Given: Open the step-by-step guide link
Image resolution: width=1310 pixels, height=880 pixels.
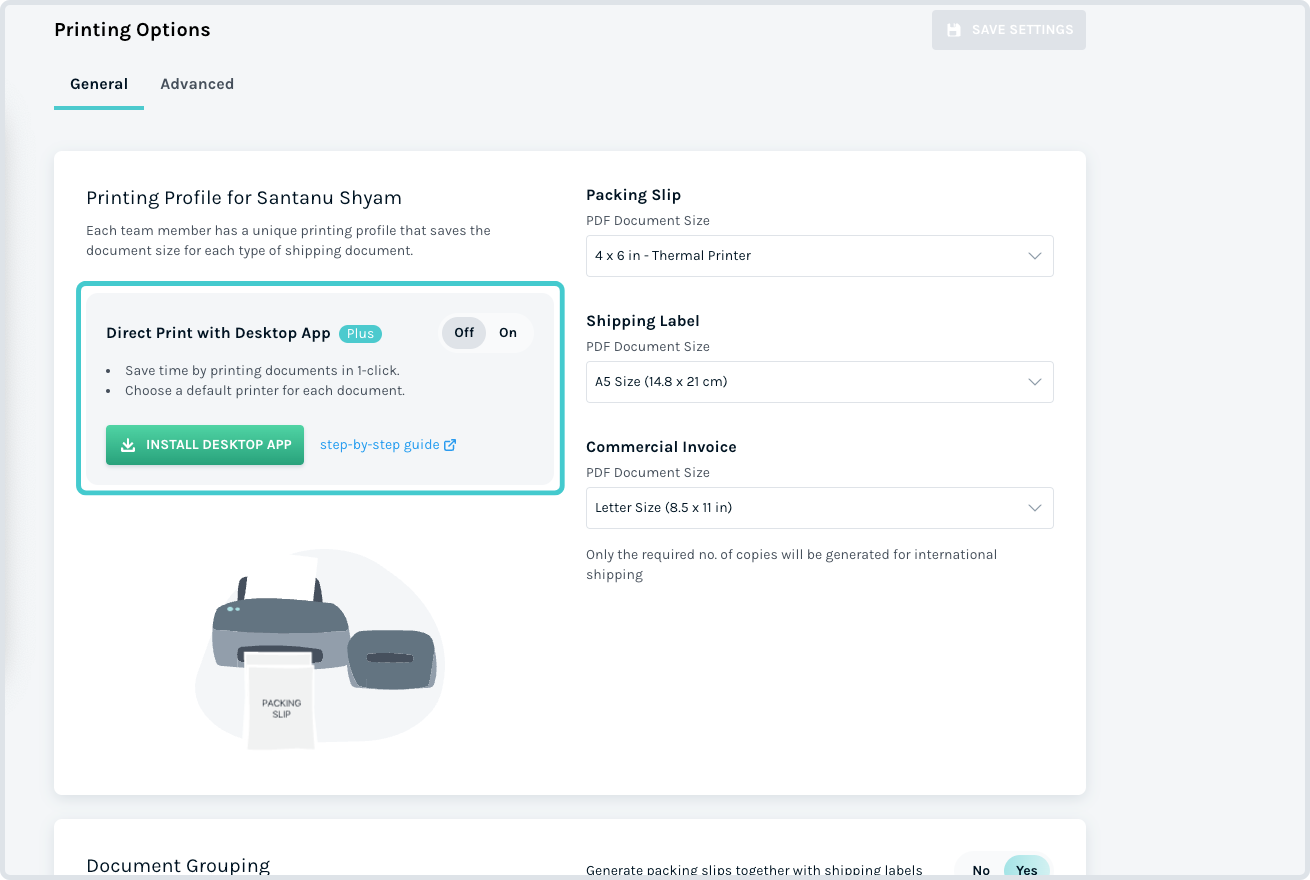Looking at the screenshot, I should (x=380, y=445).
